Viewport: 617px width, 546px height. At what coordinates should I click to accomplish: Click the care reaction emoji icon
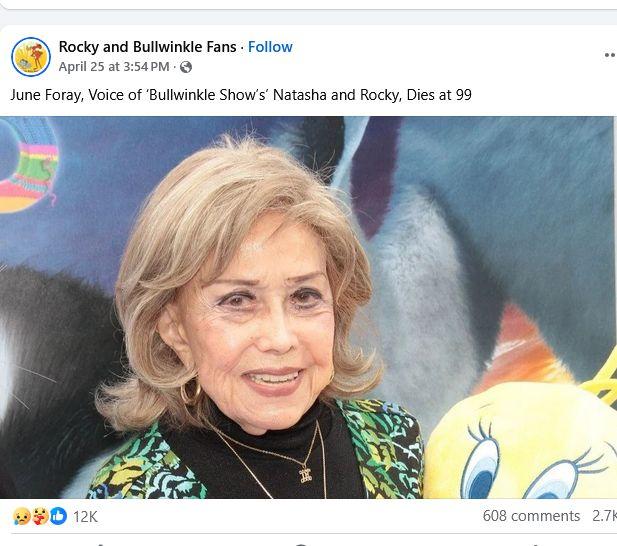click(39, 516)
